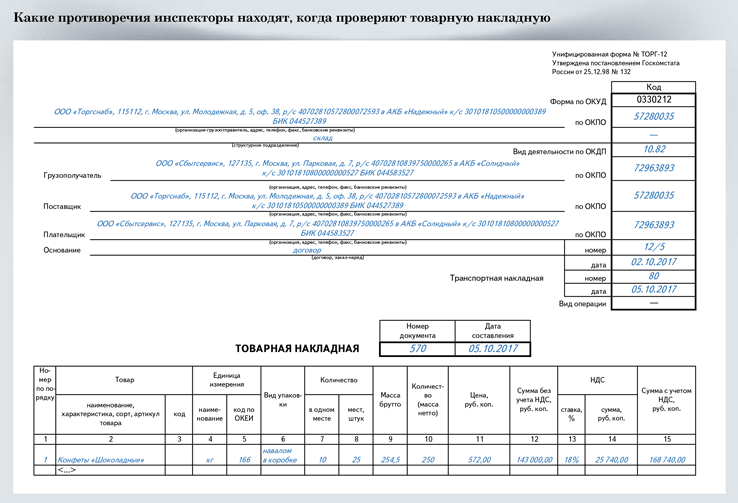This screenshot has width=738, height=503.
Task: Select the contract number 12/5
Action: (654, 247)
